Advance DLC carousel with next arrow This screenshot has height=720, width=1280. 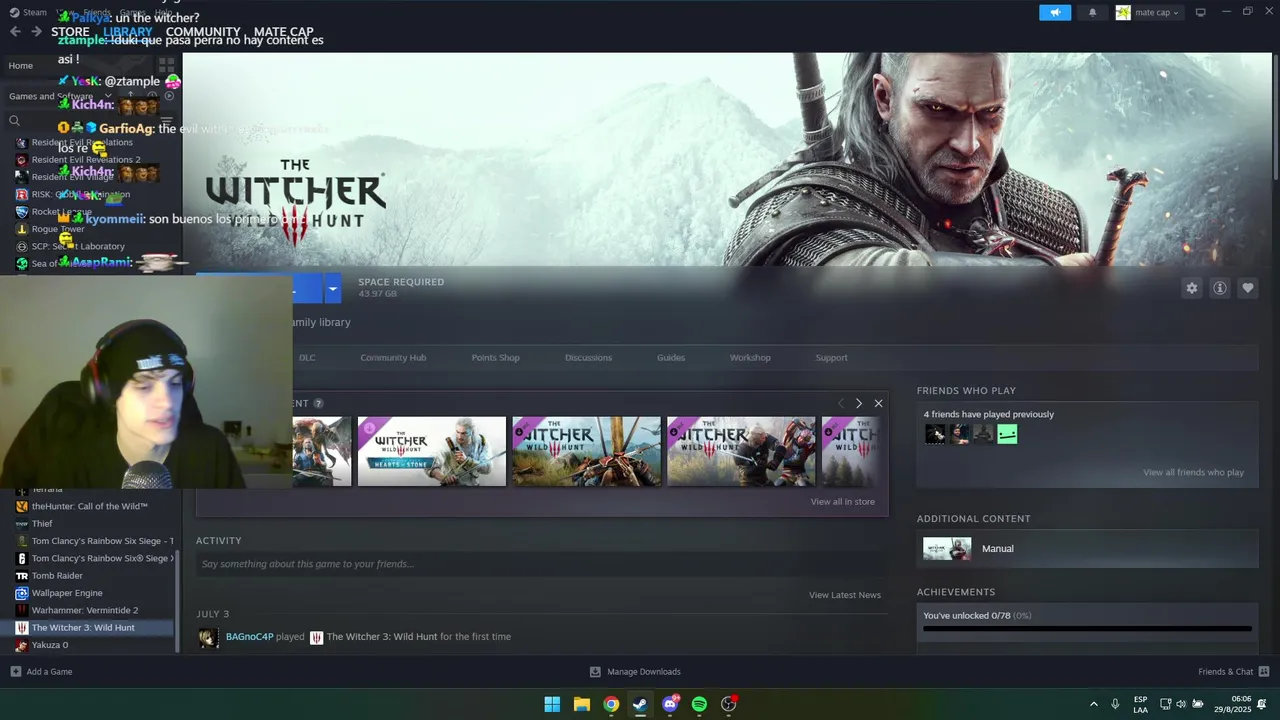click(858, 403)
